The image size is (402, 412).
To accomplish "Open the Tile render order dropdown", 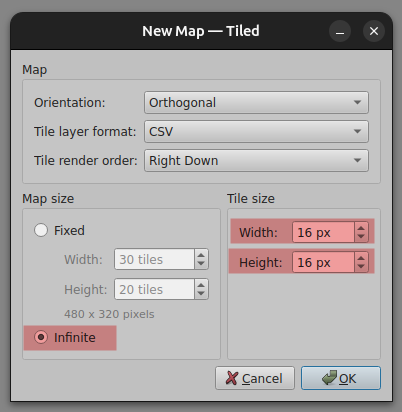I will pyautogui.click(x=256, y=161).
